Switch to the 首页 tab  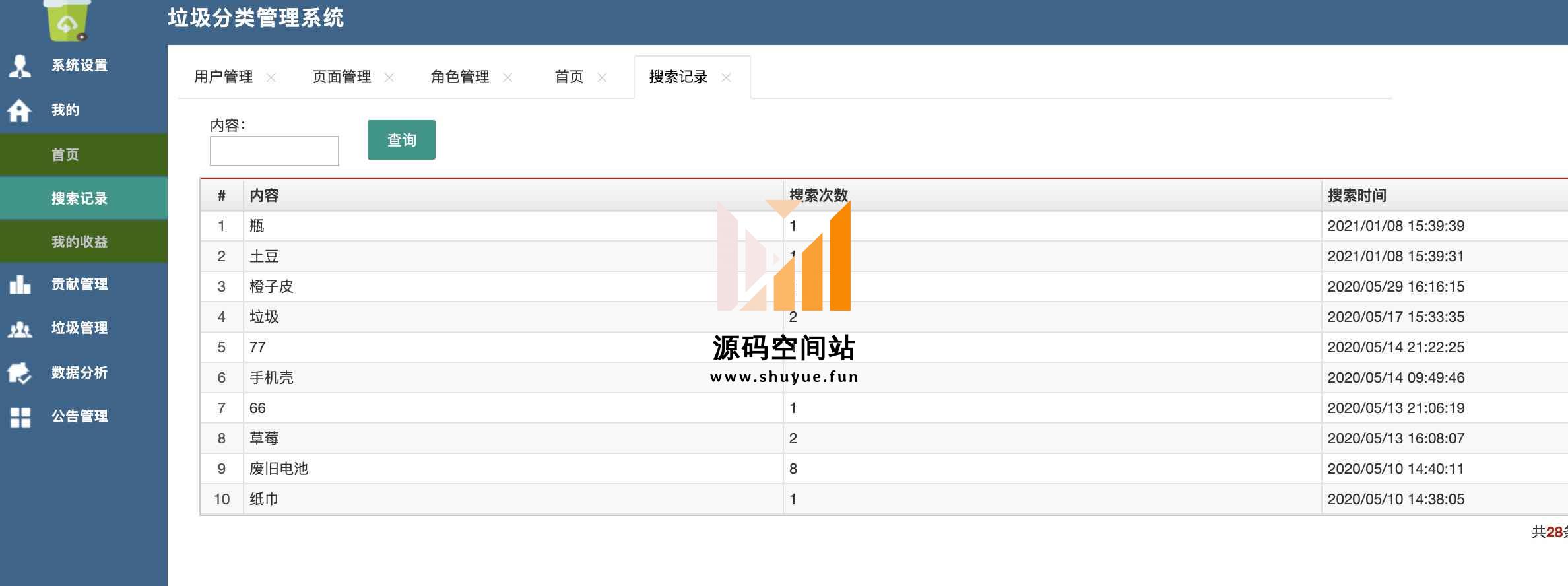[x=570, y=77]
